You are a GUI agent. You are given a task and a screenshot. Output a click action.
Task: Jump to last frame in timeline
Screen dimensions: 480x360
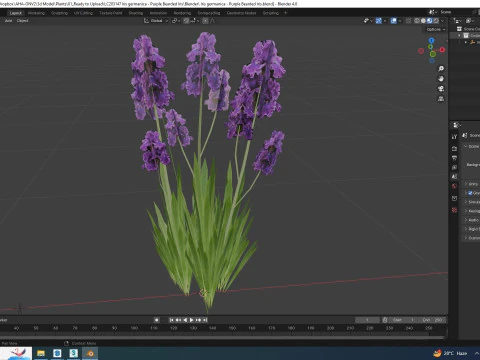tap(205, 320)
